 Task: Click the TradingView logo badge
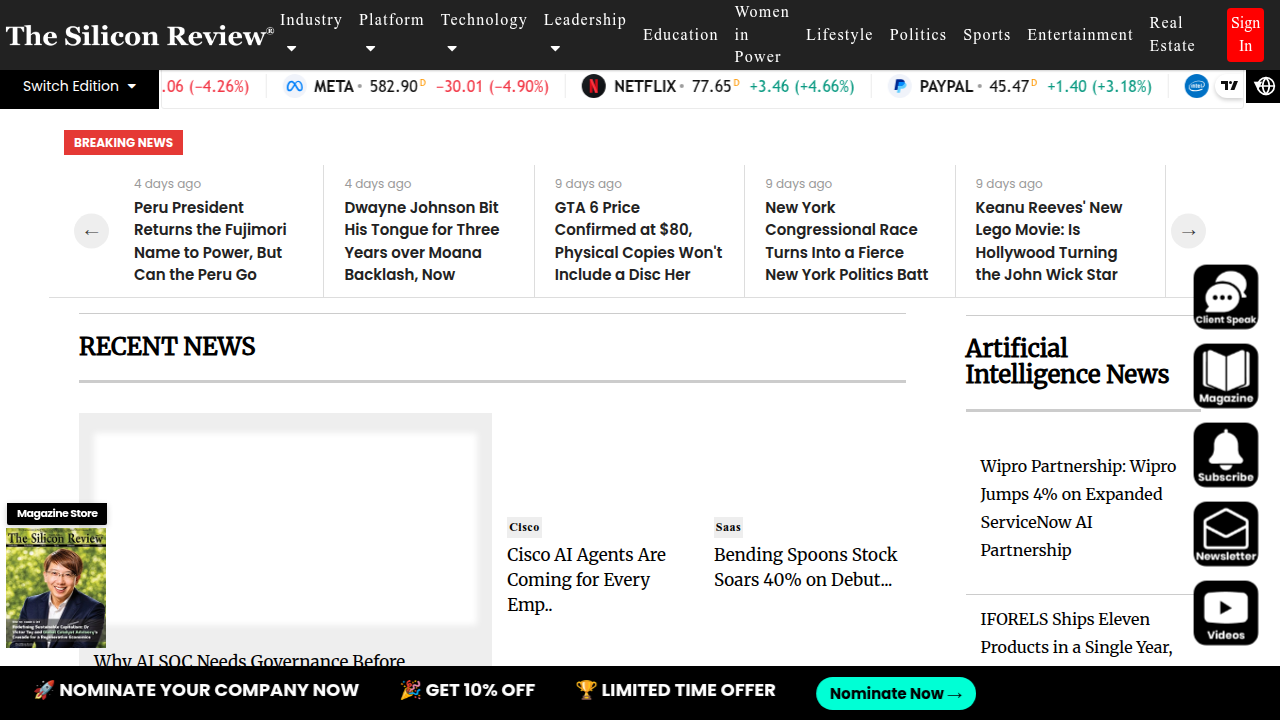(1230, 86)
